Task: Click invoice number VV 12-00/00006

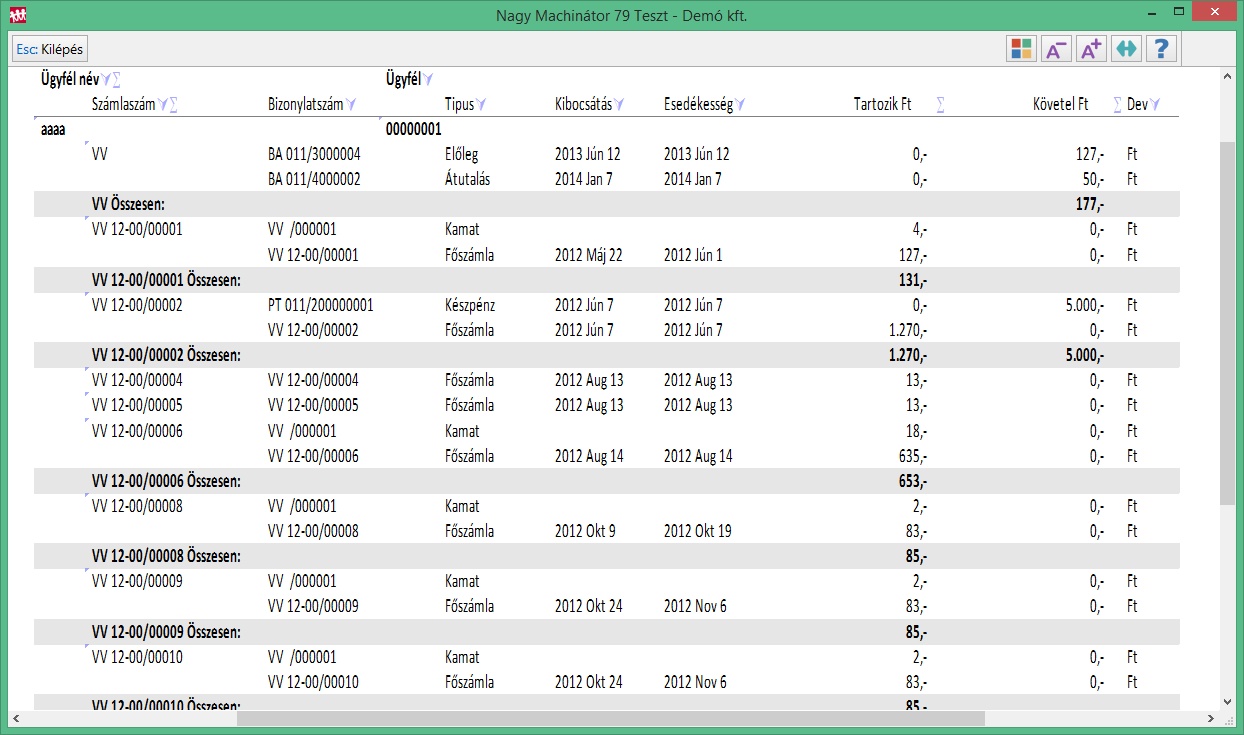Action: click(137, 431)
